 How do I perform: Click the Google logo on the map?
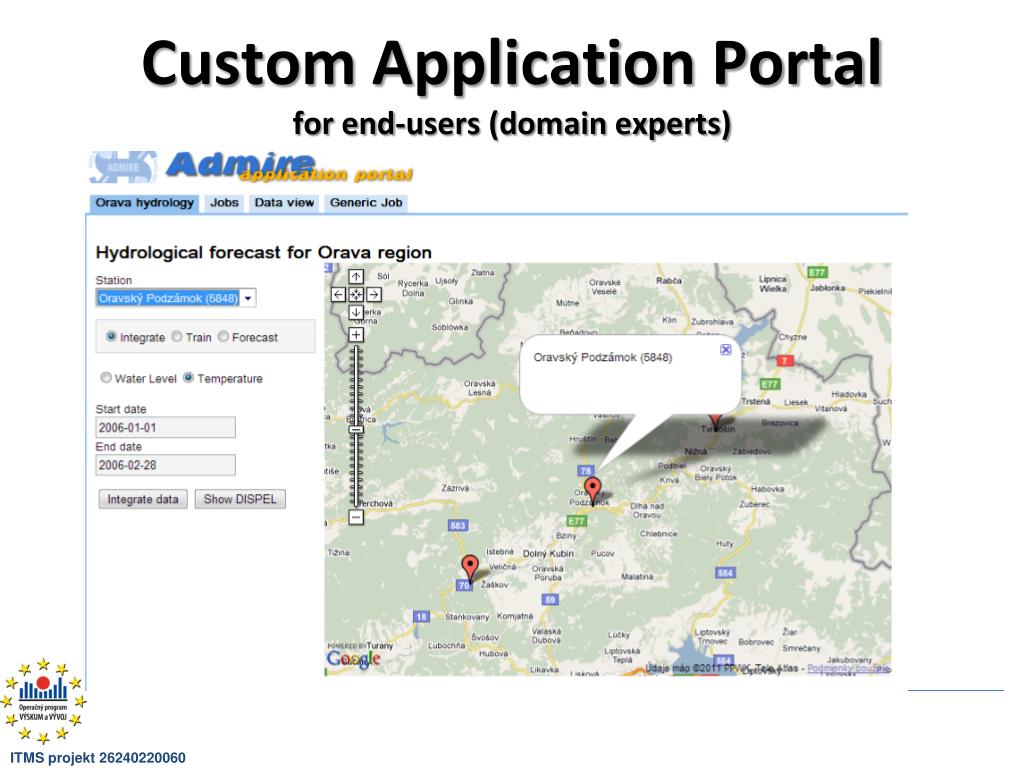coord(353,659)
